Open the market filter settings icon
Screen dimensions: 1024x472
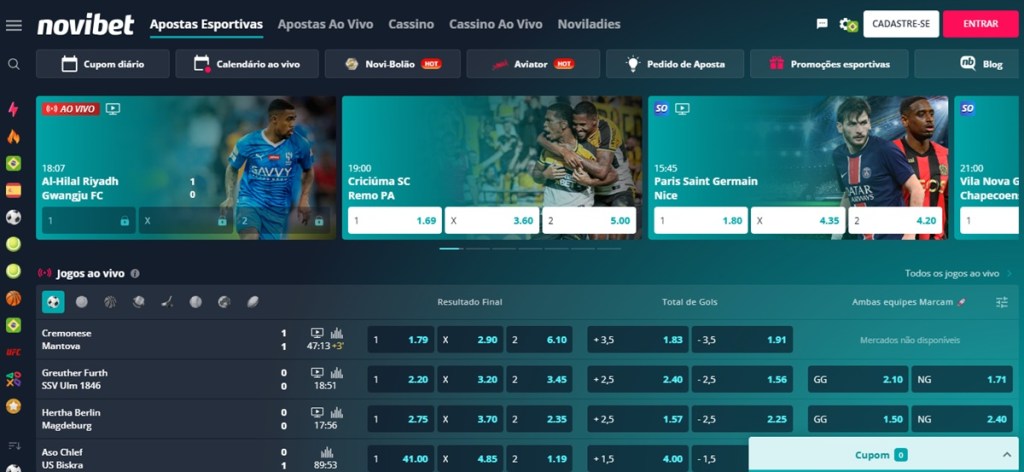(x=1002, y=302)
